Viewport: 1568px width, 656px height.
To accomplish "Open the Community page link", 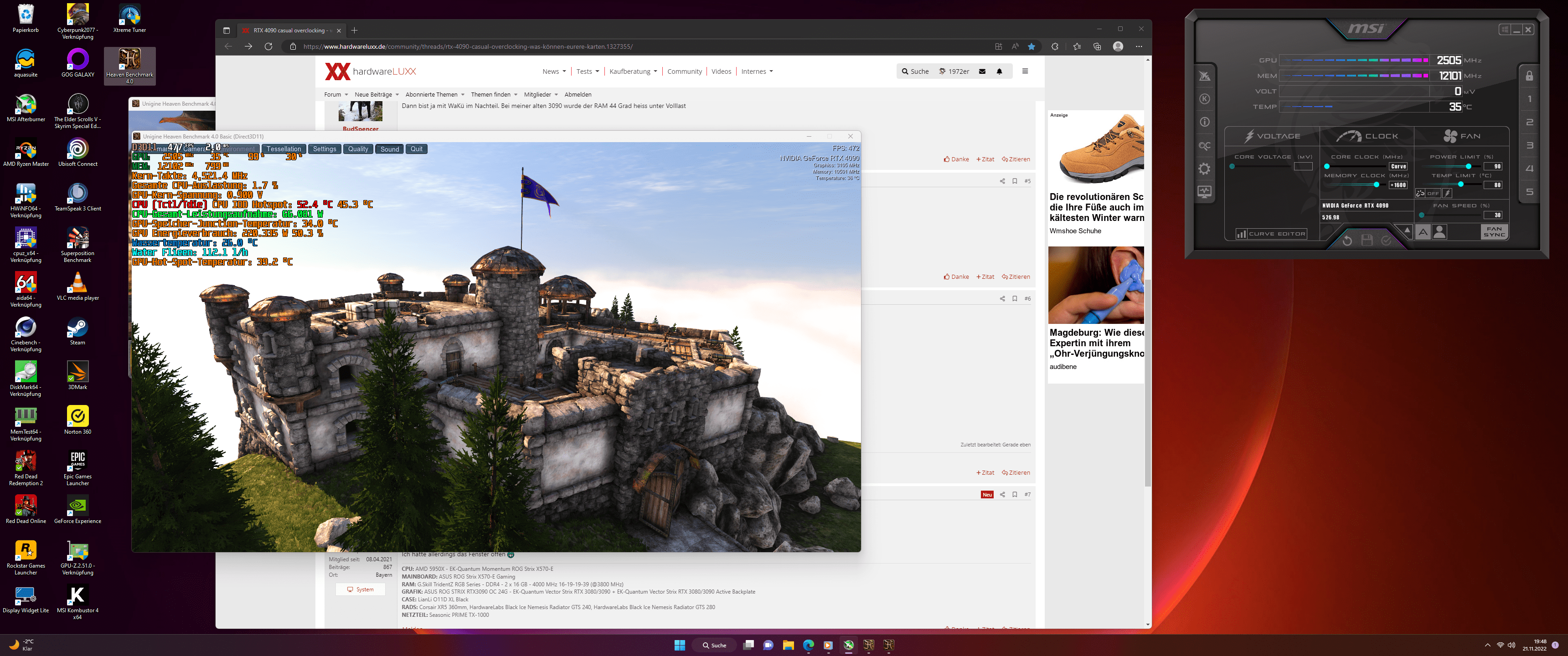I will pyautogui.click(x=684, y=71).
